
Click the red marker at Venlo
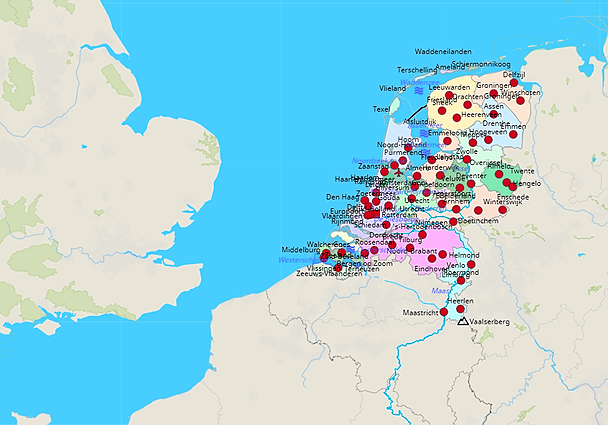pyautogui.click(x=472, y=266)
